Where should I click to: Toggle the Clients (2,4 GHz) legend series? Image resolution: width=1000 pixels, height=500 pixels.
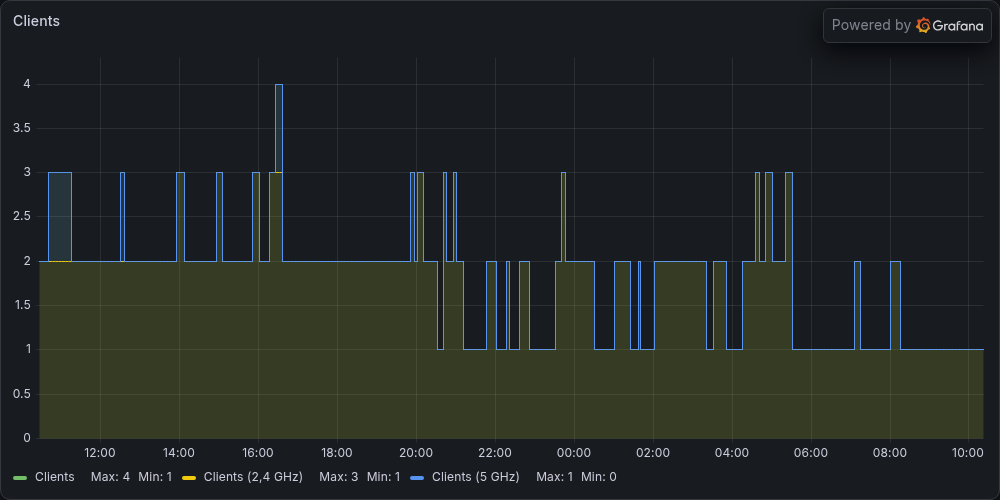point(253,477)
